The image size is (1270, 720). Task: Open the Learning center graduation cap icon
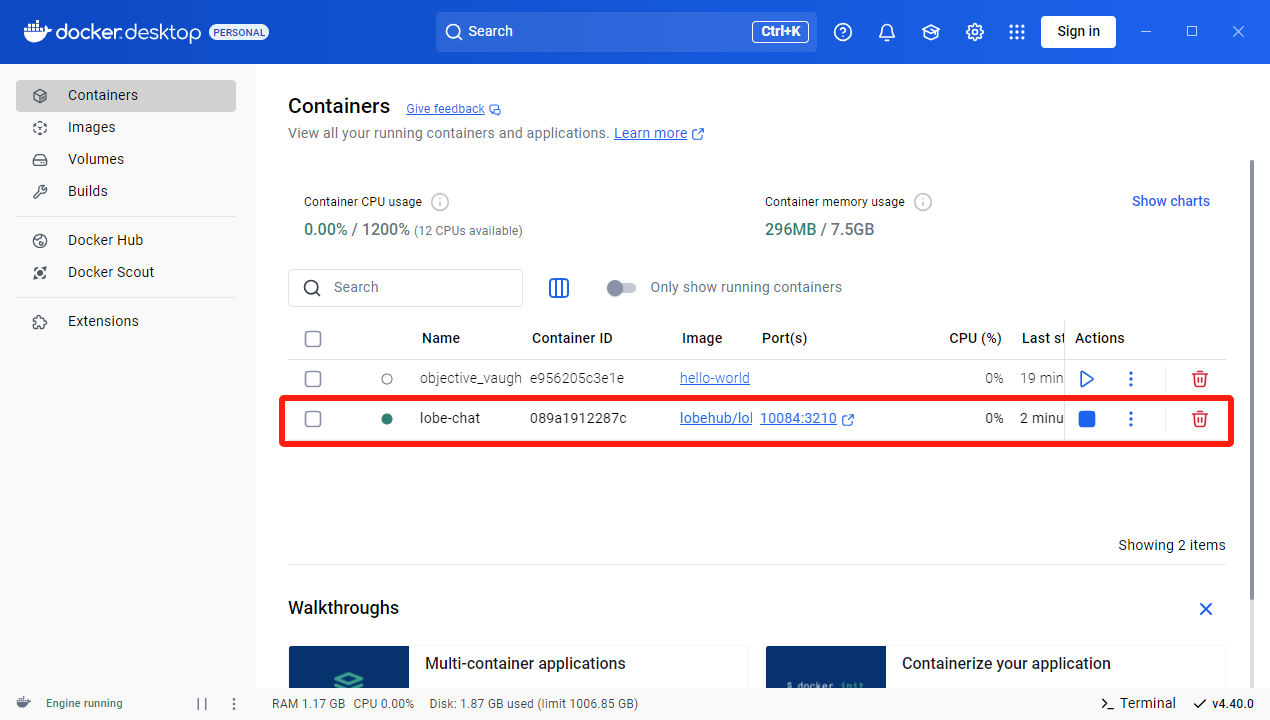point(931,32)
